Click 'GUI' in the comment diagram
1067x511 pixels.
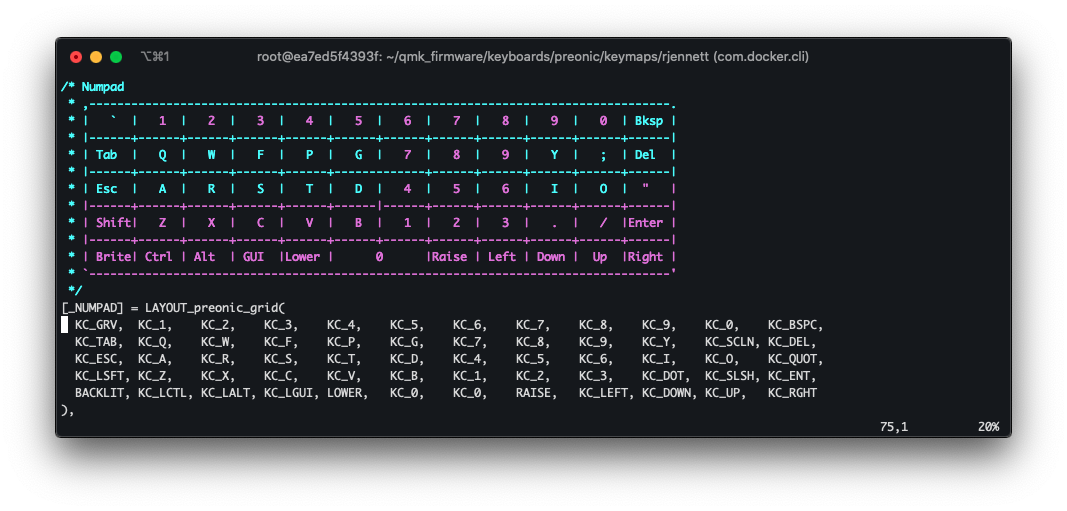pyautogui.click(x=253, y=257)
